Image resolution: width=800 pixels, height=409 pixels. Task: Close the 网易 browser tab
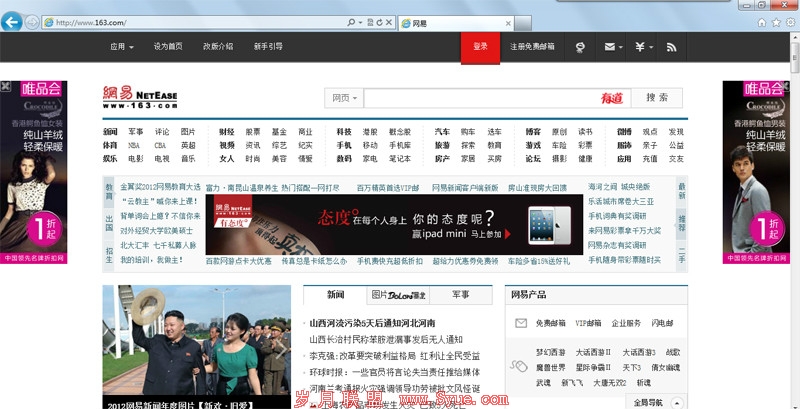coord(508,23)
